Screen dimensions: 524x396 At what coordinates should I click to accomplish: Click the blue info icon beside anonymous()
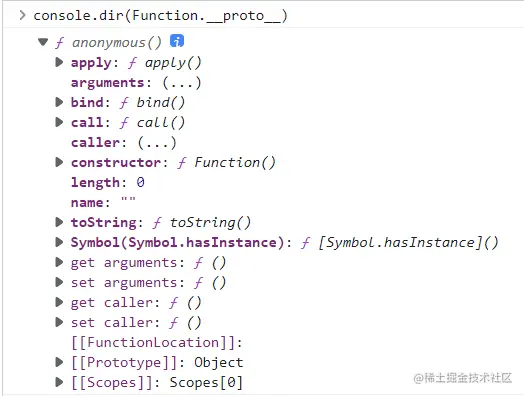point(177,41)
